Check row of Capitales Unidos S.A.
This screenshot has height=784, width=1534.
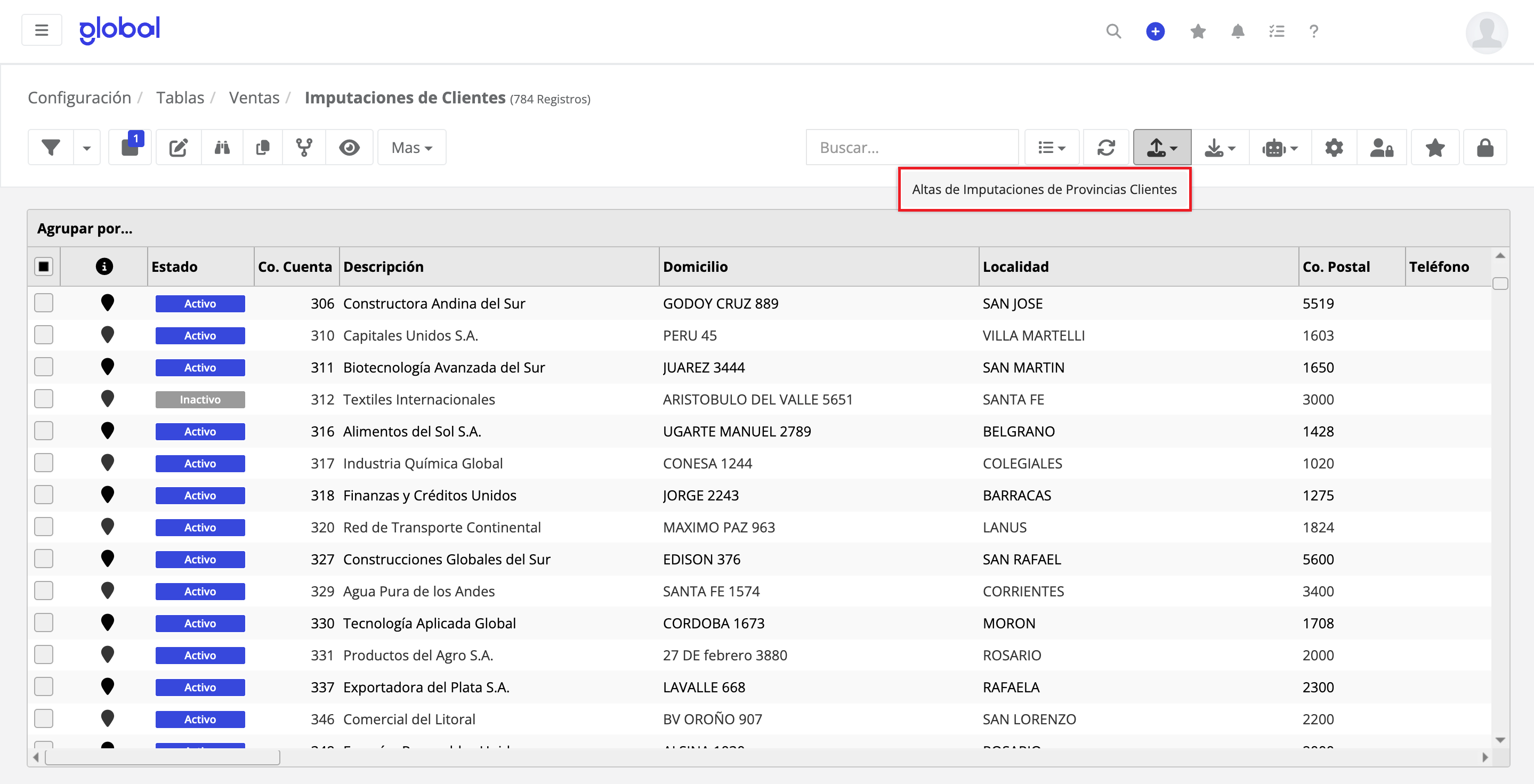44,335
